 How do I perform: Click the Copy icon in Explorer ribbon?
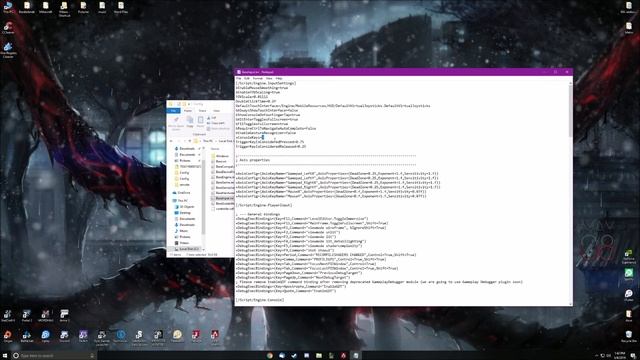tap(190, 122)
